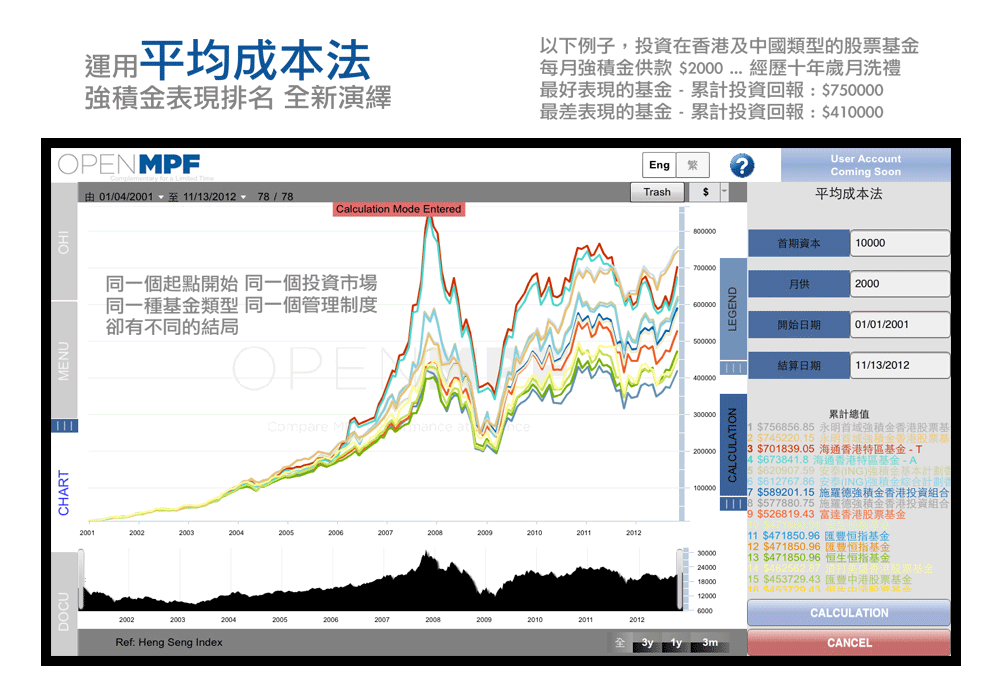Click the left handle of the Heng Seng range selector
The width and height of the screenshot is (1000, 700).
(x=83, y=577)
